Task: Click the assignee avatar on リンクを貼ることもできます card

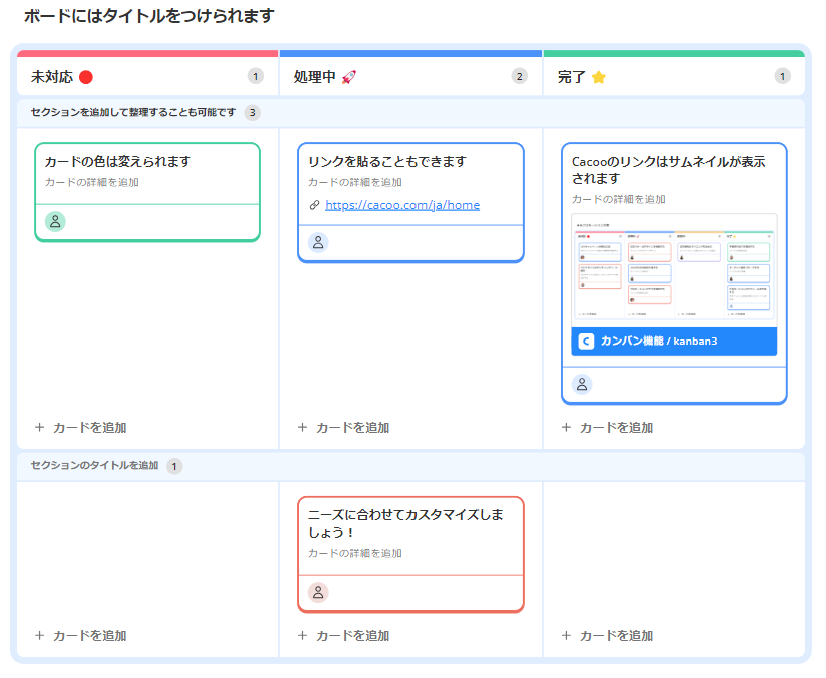Action: point(318,242)
